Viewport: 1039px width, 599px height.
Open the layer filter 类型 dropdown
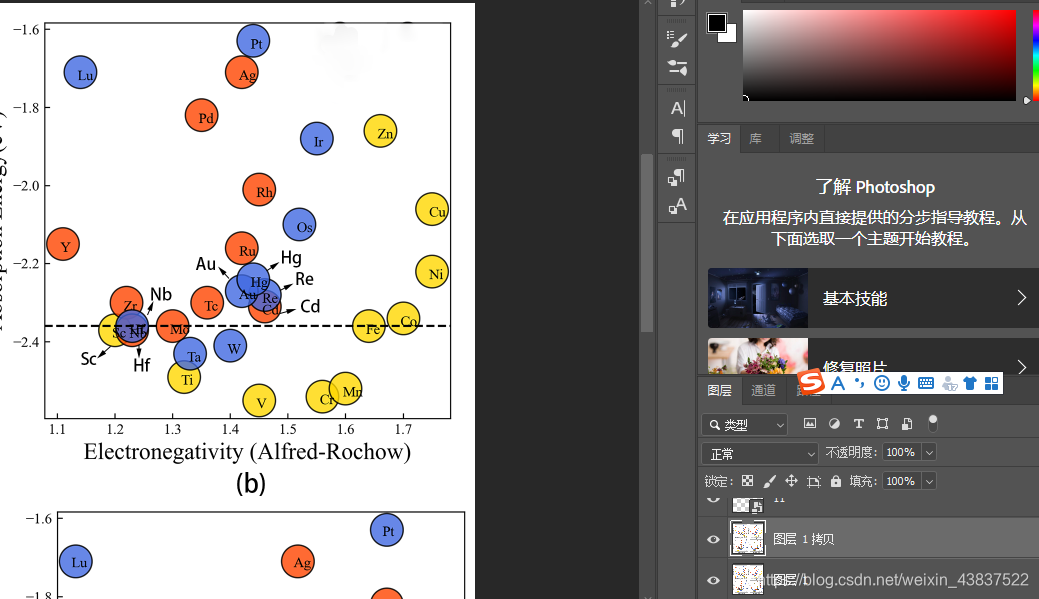click(744, 424)
